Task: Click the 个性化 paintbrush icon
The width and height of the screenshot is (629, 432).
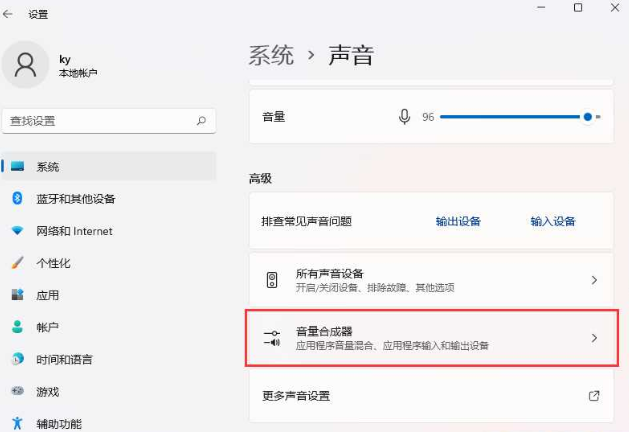Action: (17, 263)
